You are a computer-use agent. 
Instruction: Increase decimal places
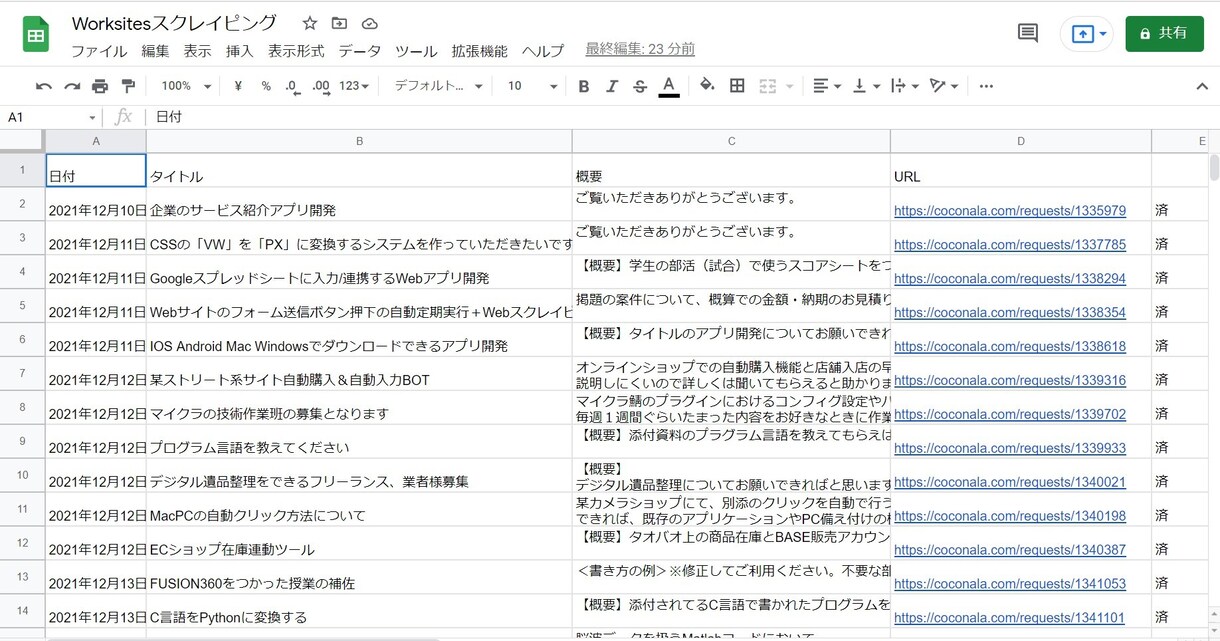pos(321,86)
